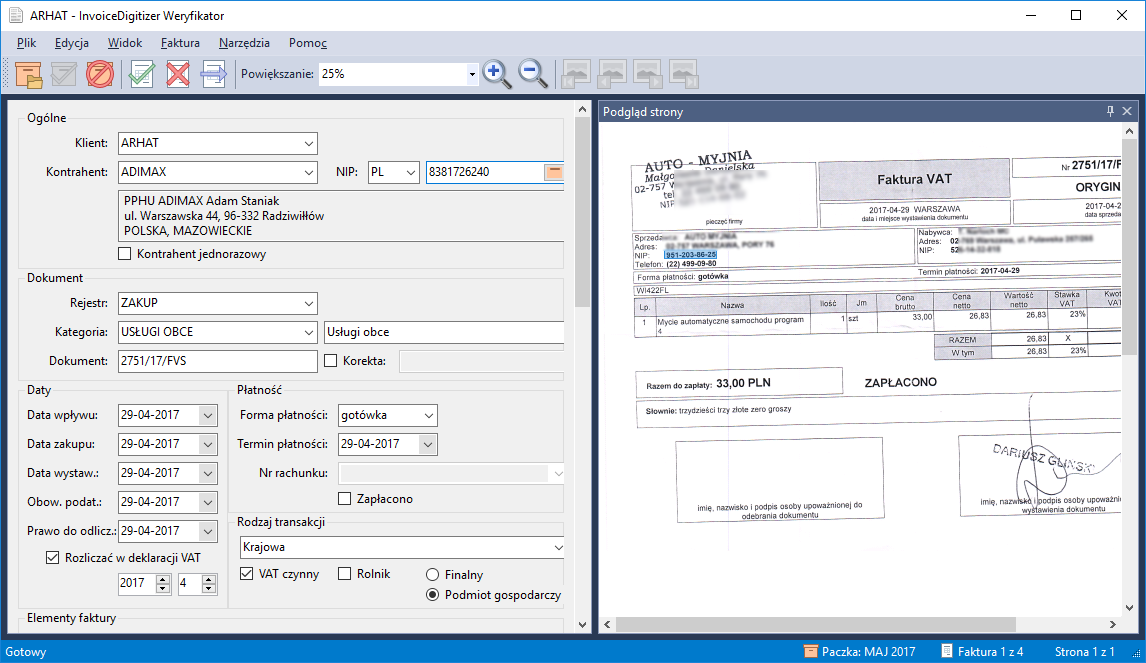Pin the Podgląd strony panel

(1110, 112)
